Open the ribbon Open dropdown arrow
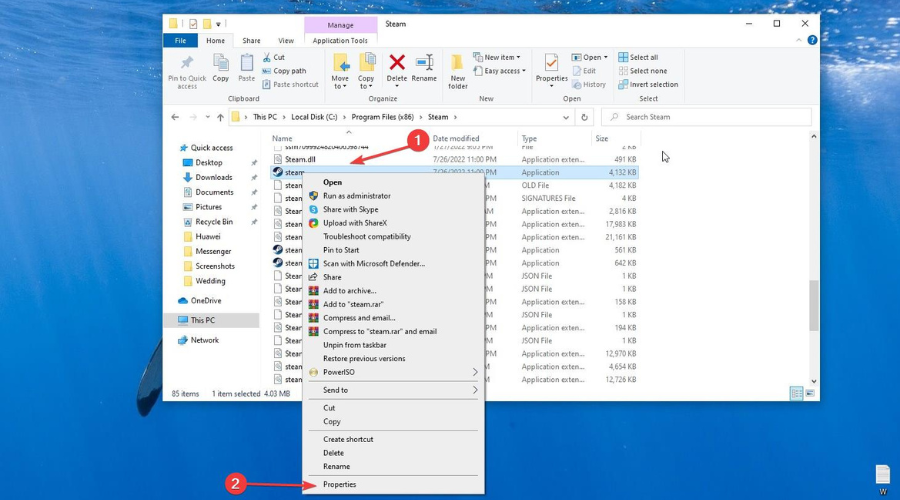 tap(606, 57)
